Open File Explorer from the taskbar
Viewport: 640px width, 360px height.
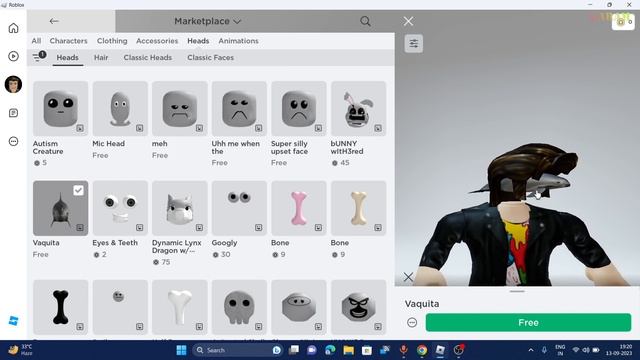[348, 350]
